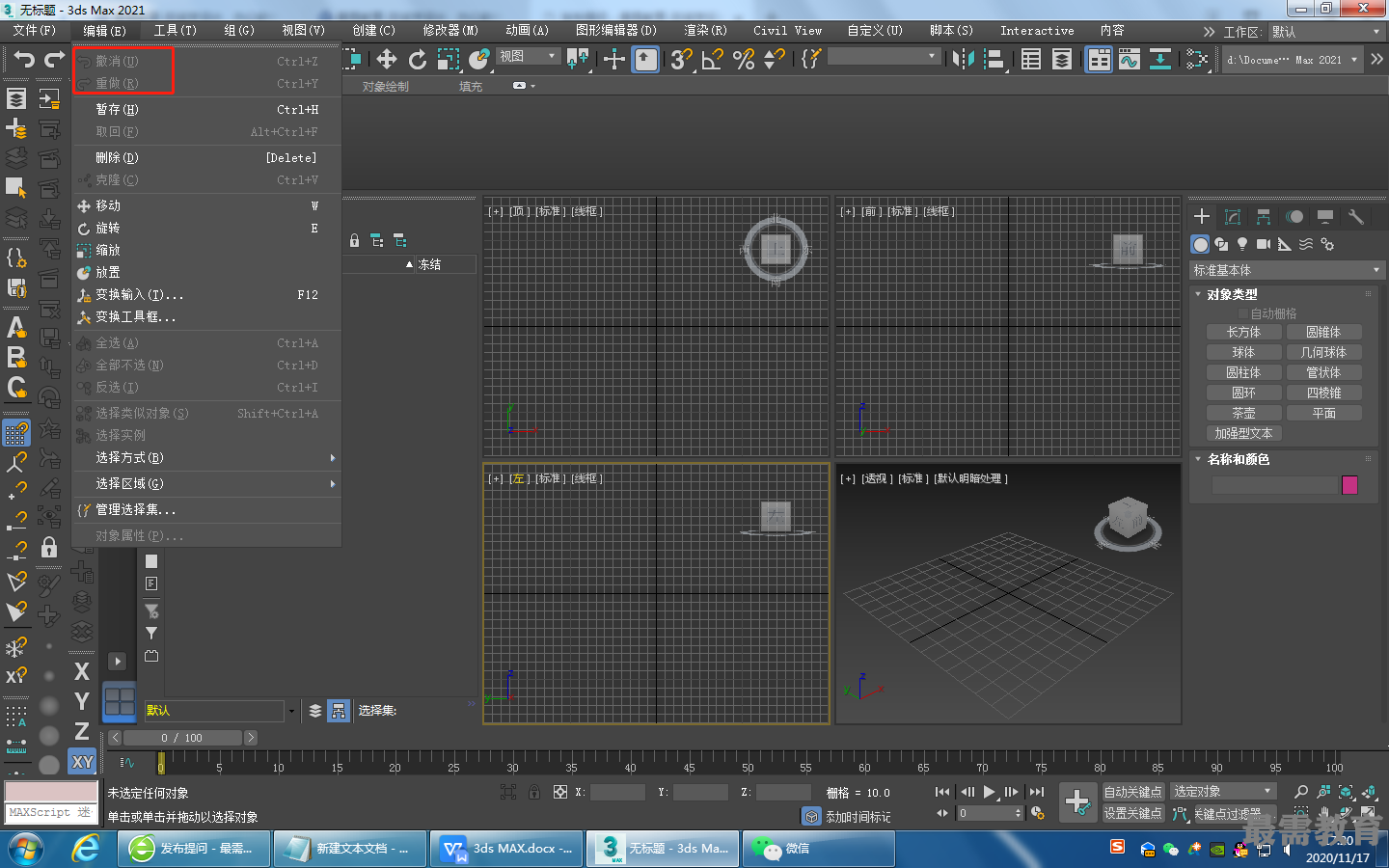Viewport: 1389px width, 868px height.
Task: Click the object name input field
Action: [x=1274, y=484]
